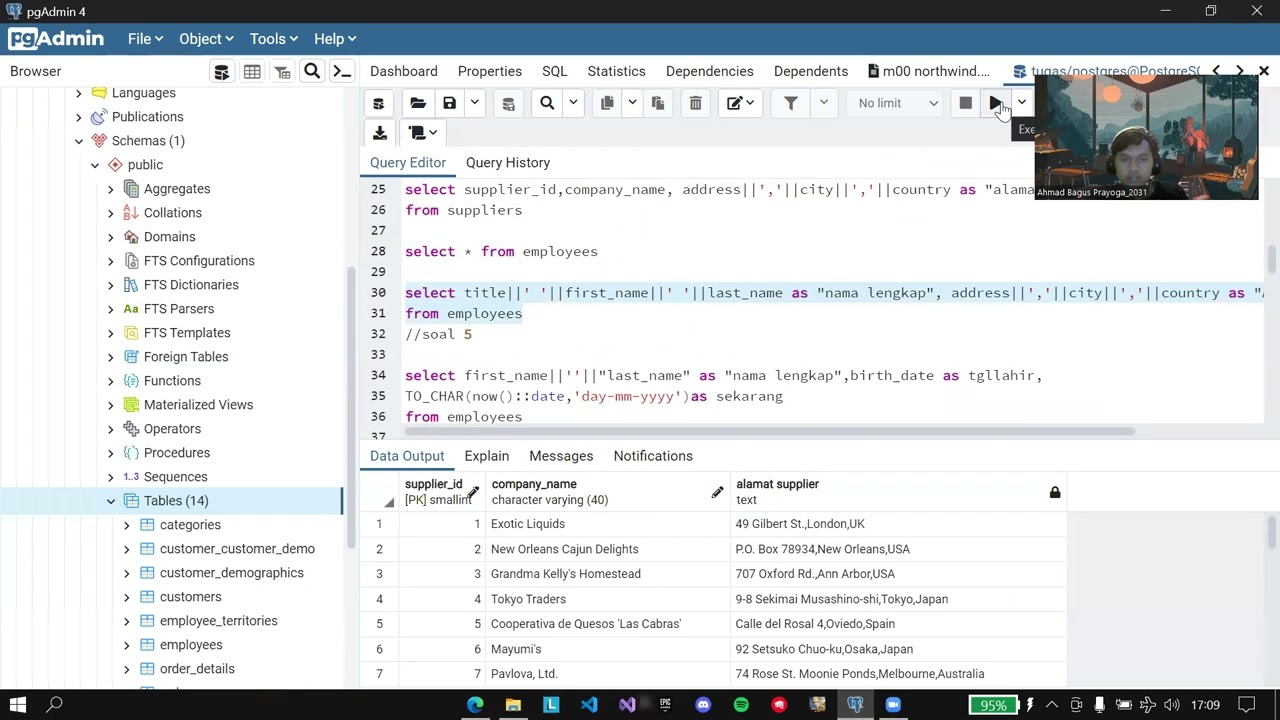Click the Search Objects magnifier in Browser
1280x720 pixels.
312,71
